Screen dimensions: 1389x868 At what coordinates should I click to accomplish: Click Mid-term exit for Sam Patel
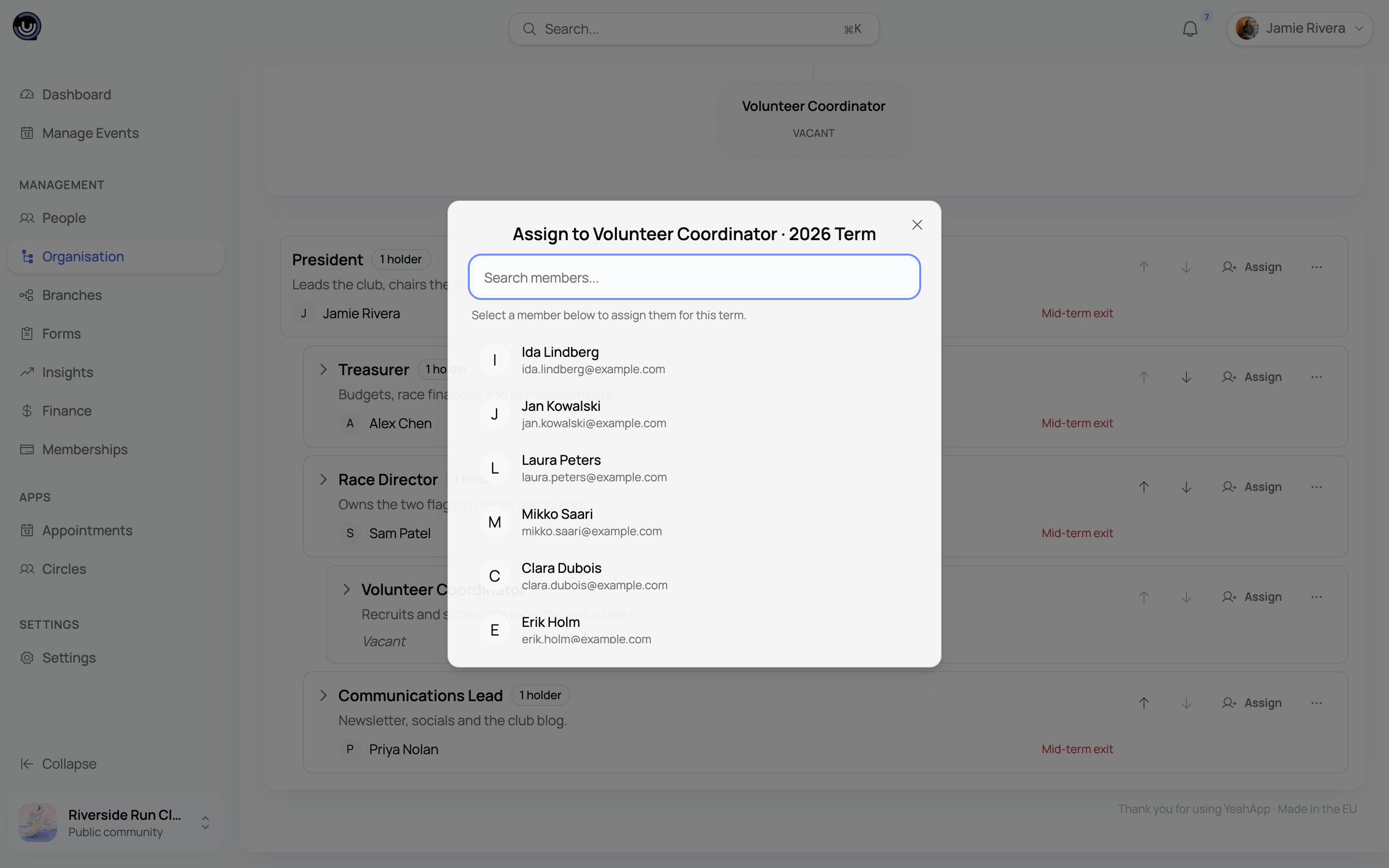(1077, 533)
